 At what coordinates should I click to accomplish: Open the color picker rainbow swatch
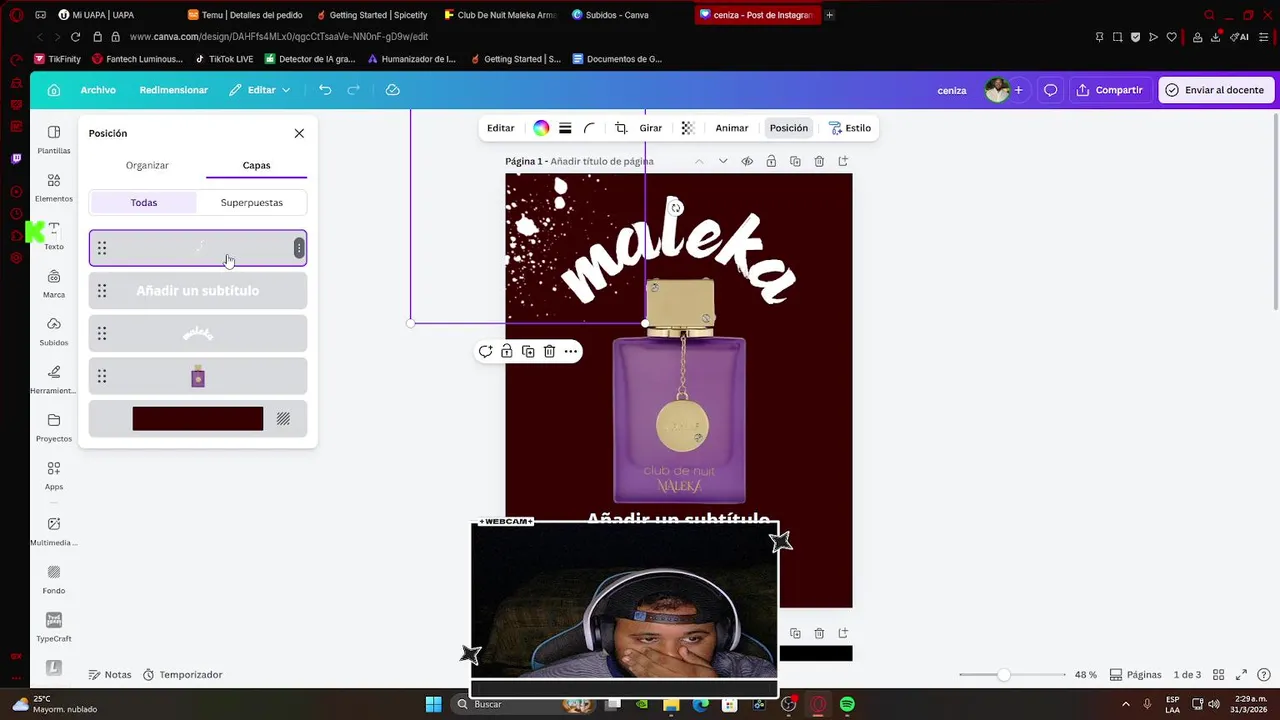[x=541, y=128]
